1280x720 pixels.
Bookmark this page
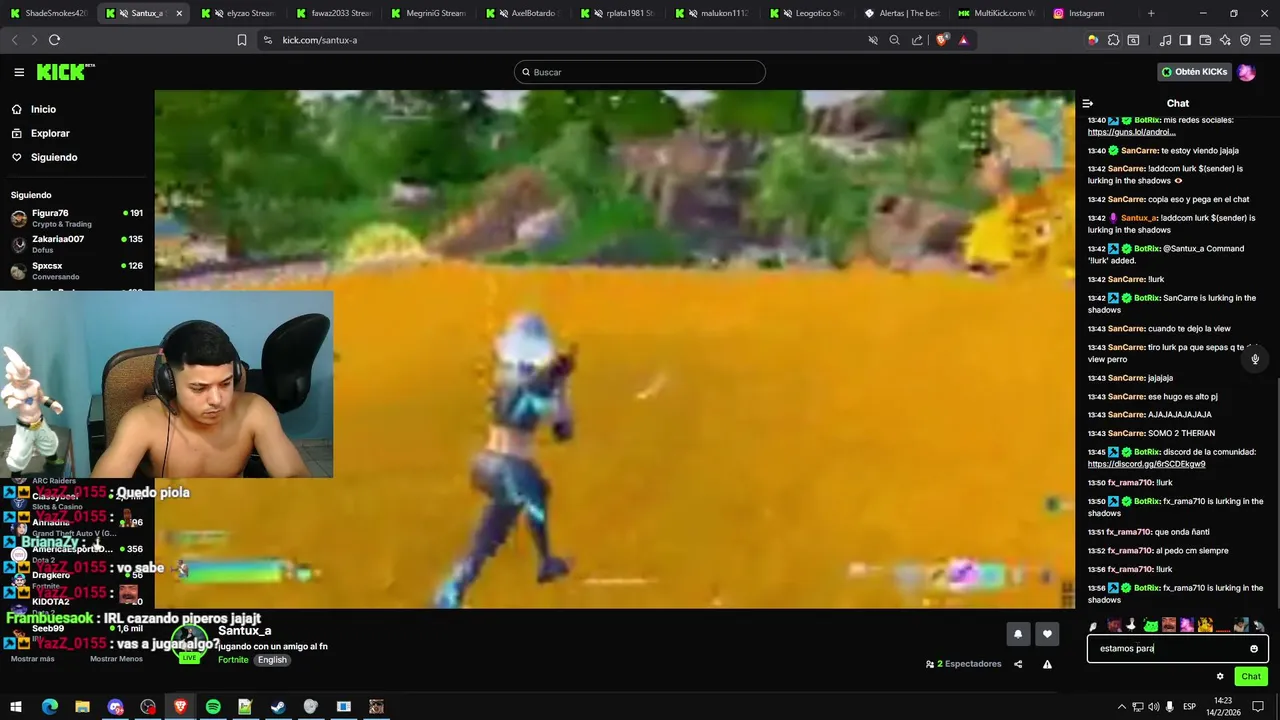click(x=242, y=40)
